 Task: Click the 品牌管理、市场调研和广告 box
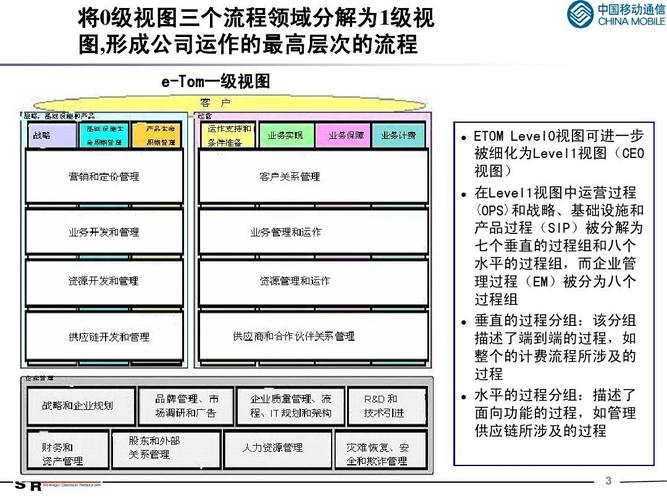pyautogui.click(x=186, y=406)
